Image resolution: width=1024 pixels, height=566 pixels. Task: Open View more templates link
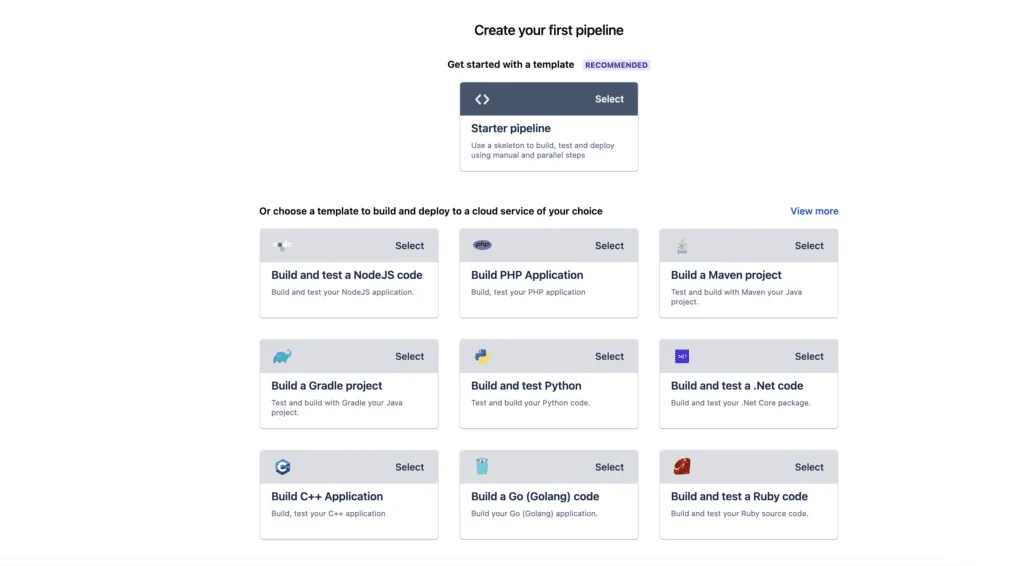pos(814,211)
